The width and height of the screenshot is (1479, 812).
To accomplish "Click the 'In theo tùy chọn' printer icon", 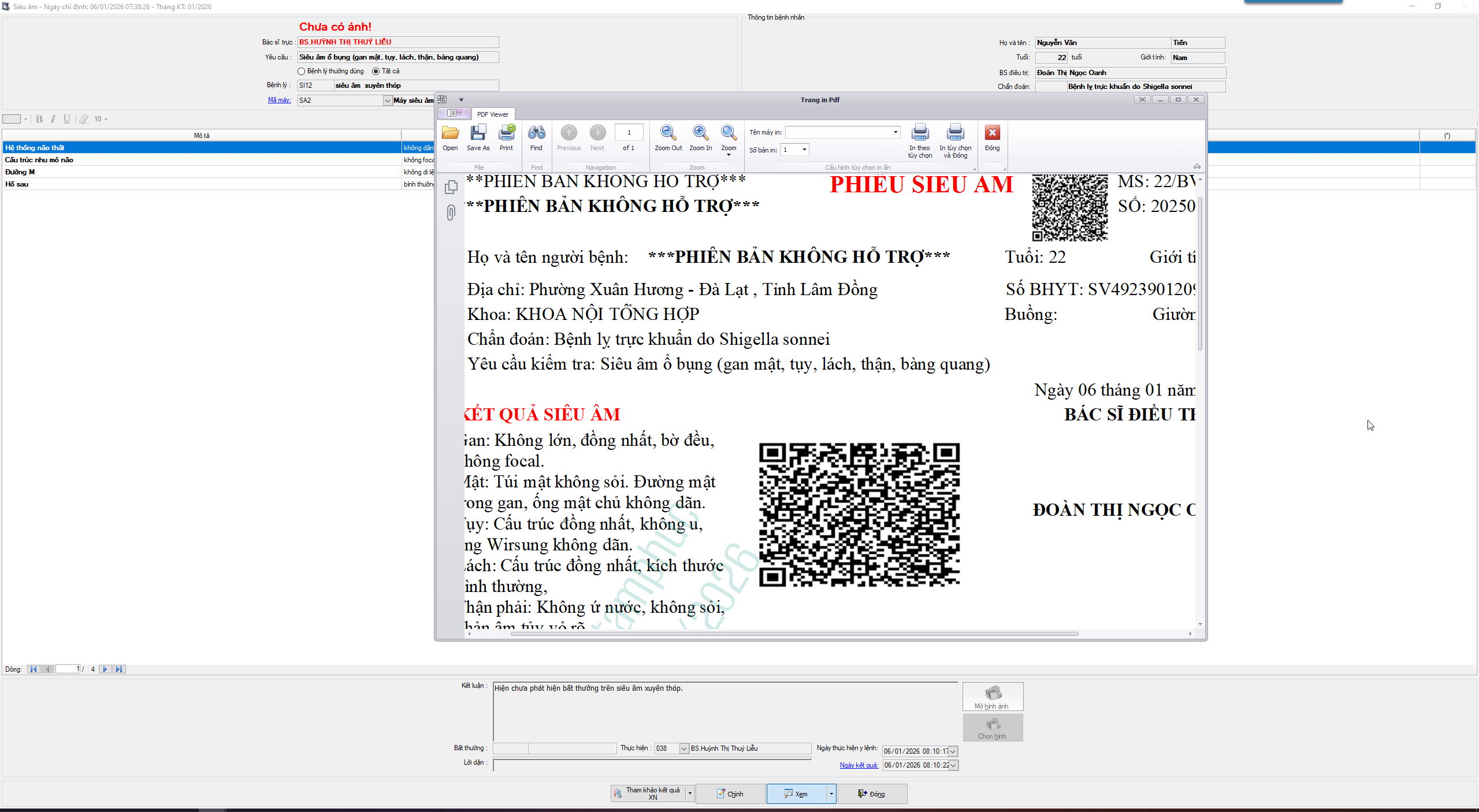I will click(920, 134).
